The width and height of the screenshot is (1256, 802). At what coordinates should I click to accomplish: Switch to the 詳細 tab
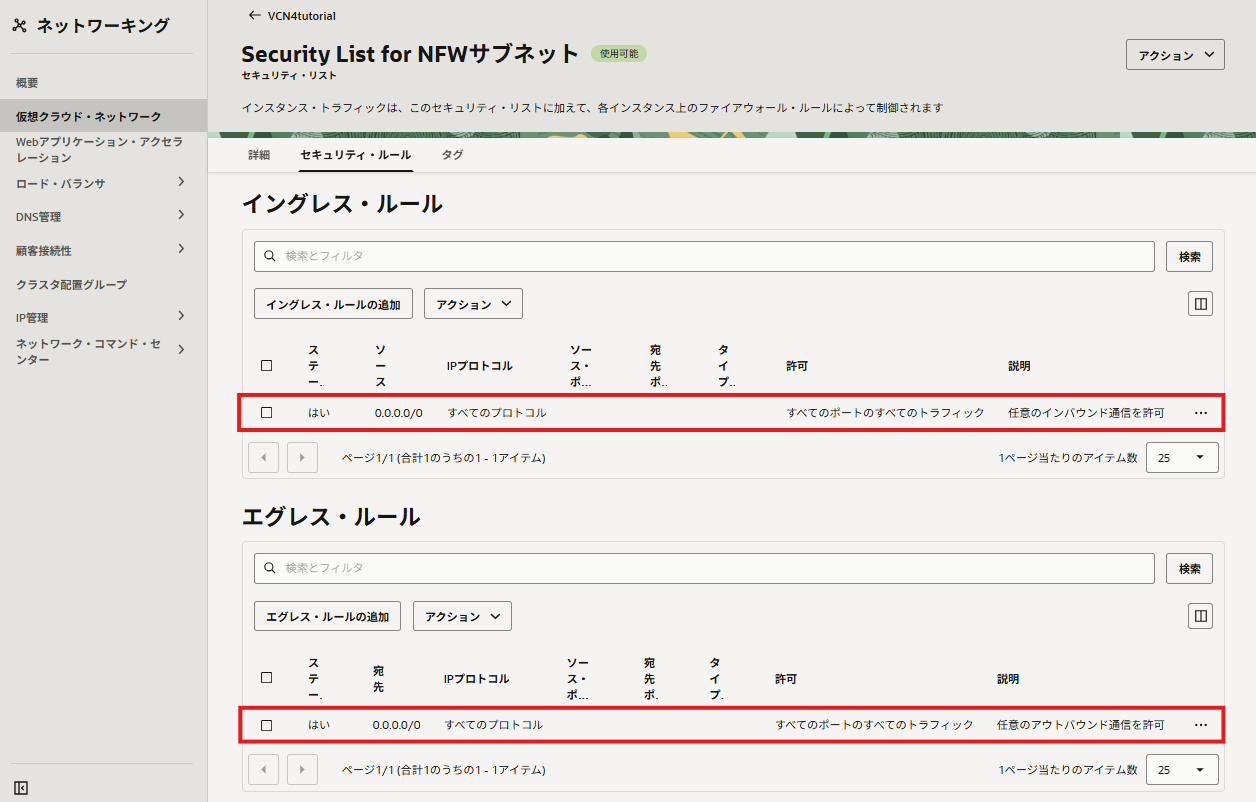pyautogui.click(x=259, y=155)
